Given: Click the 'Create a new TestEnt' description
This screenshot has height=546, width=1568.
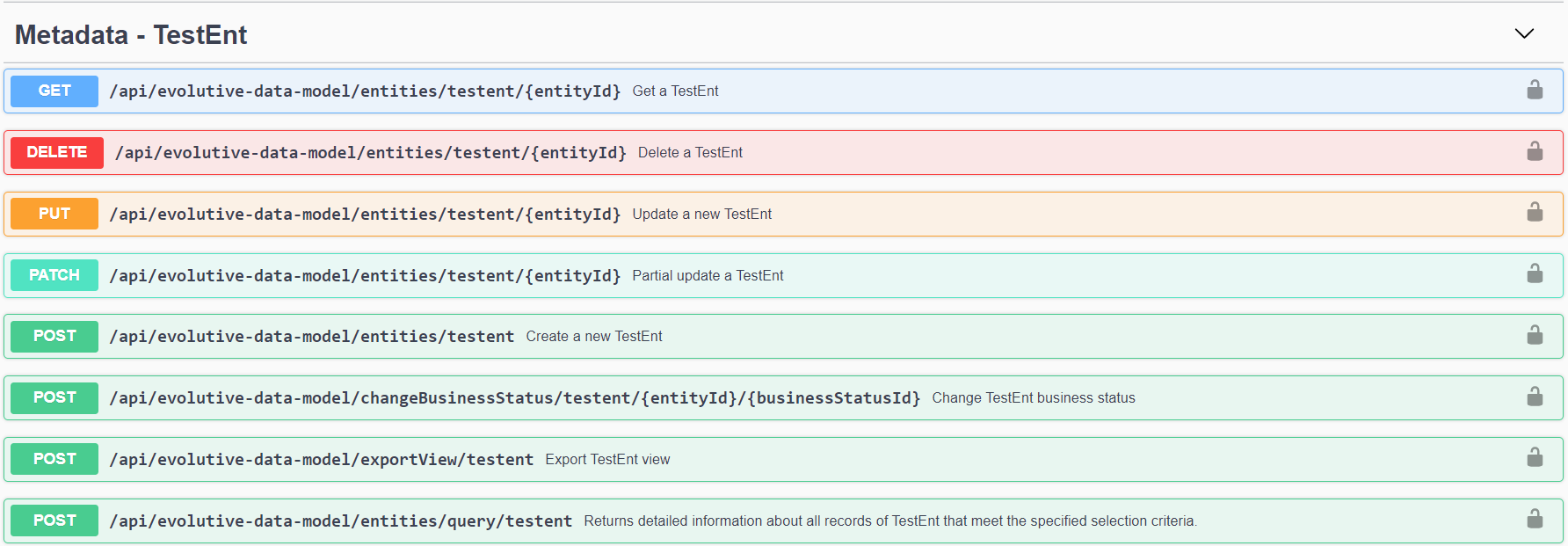Looking at the screenshot, I should tap(594, 337).
